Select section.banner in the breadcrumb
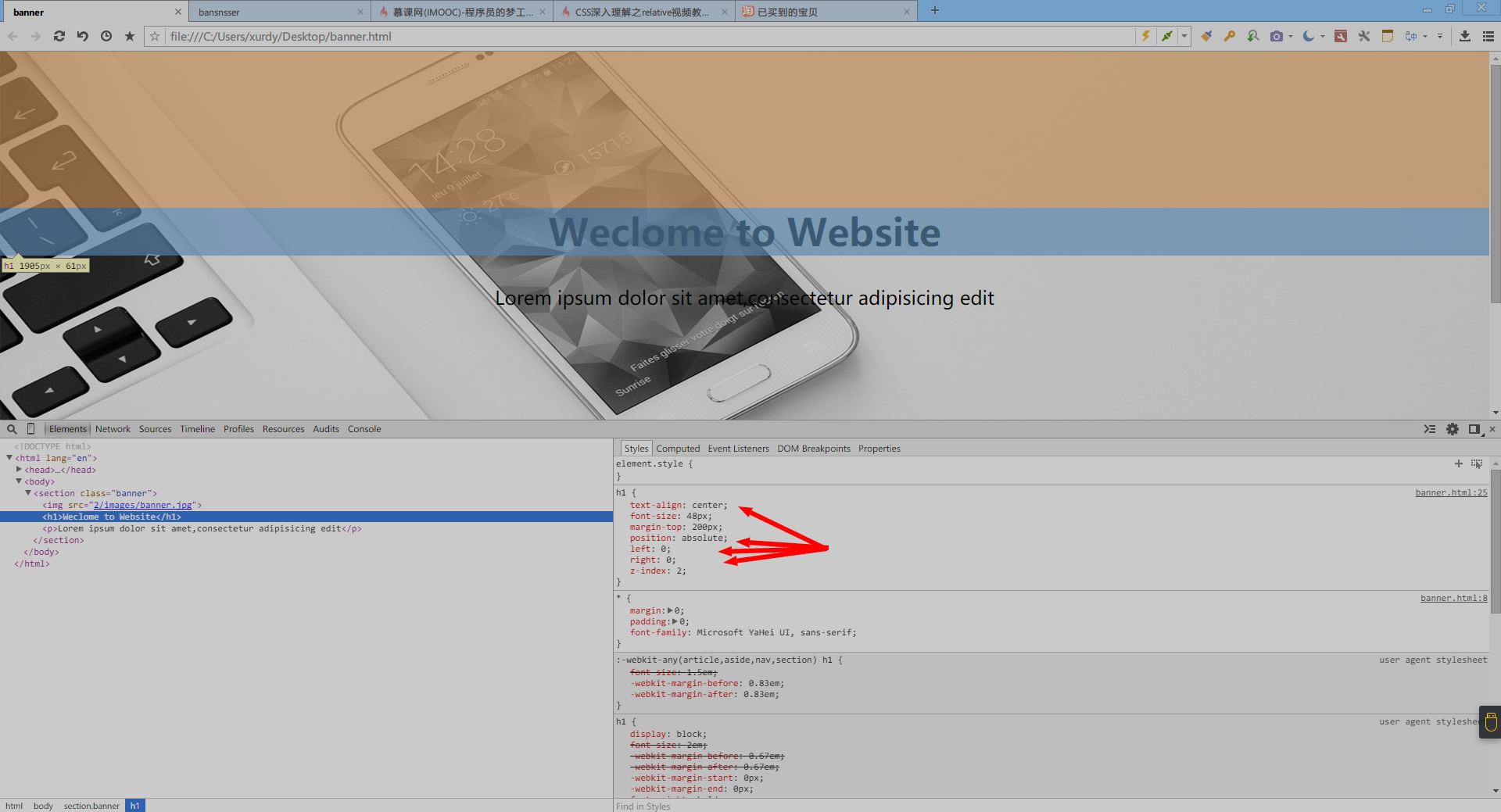 tap(91, 806)
